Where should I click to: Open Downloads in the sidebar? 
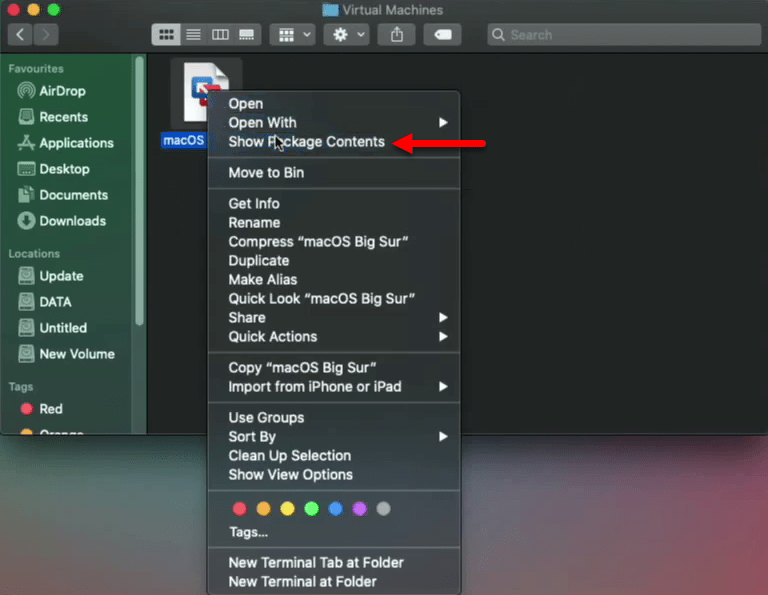pyautogui.click(x=61, y=221)
